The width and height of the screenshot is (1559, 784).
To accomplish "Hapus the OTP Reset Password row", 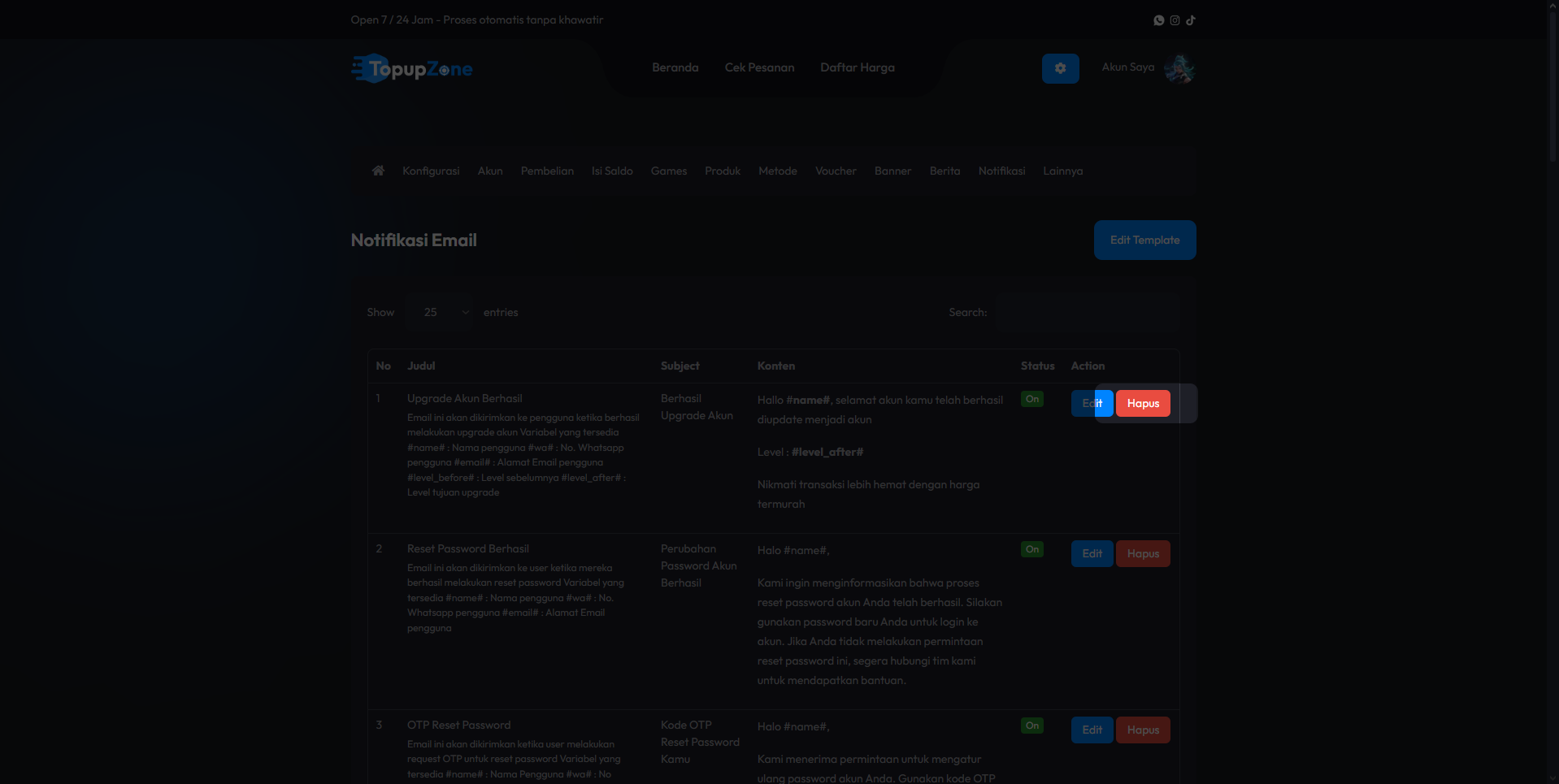I will 1143,730.
